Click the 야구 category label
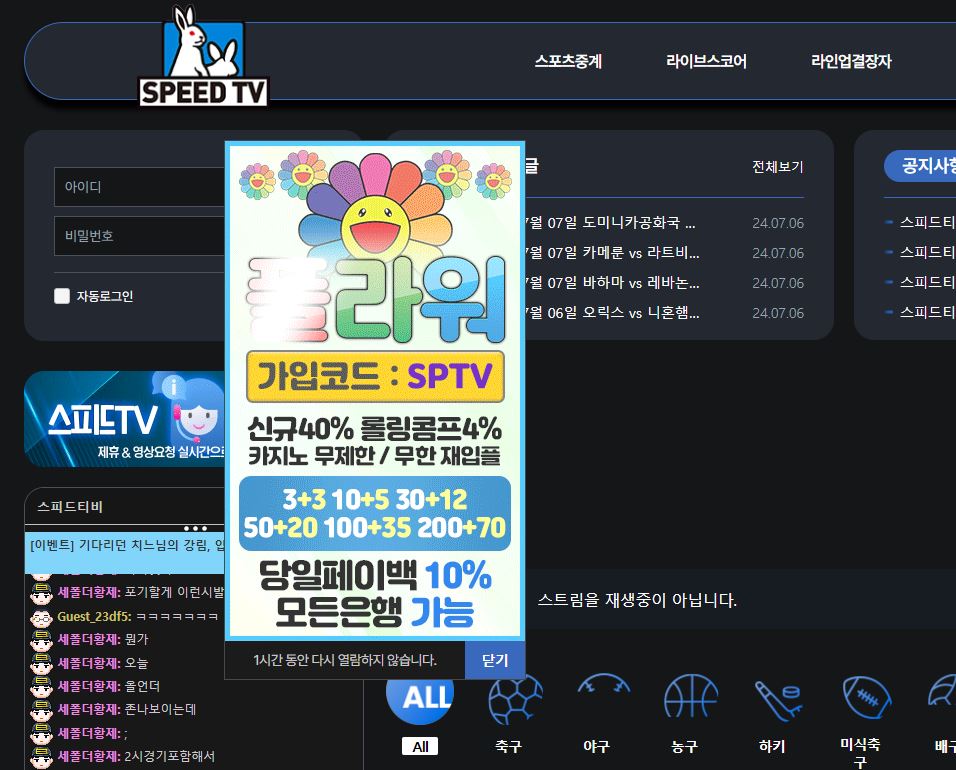The width and height of the screenshot is (956, 770). click(596, 746)
